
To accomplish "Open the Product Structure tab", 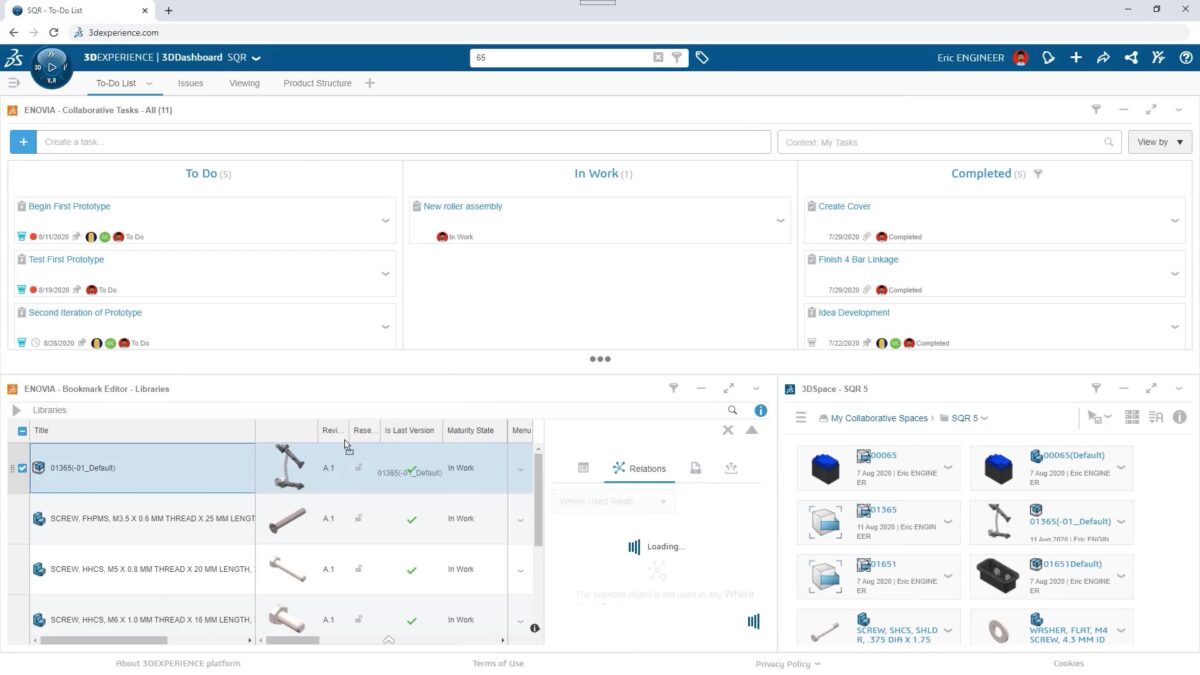I will [317, 83].
